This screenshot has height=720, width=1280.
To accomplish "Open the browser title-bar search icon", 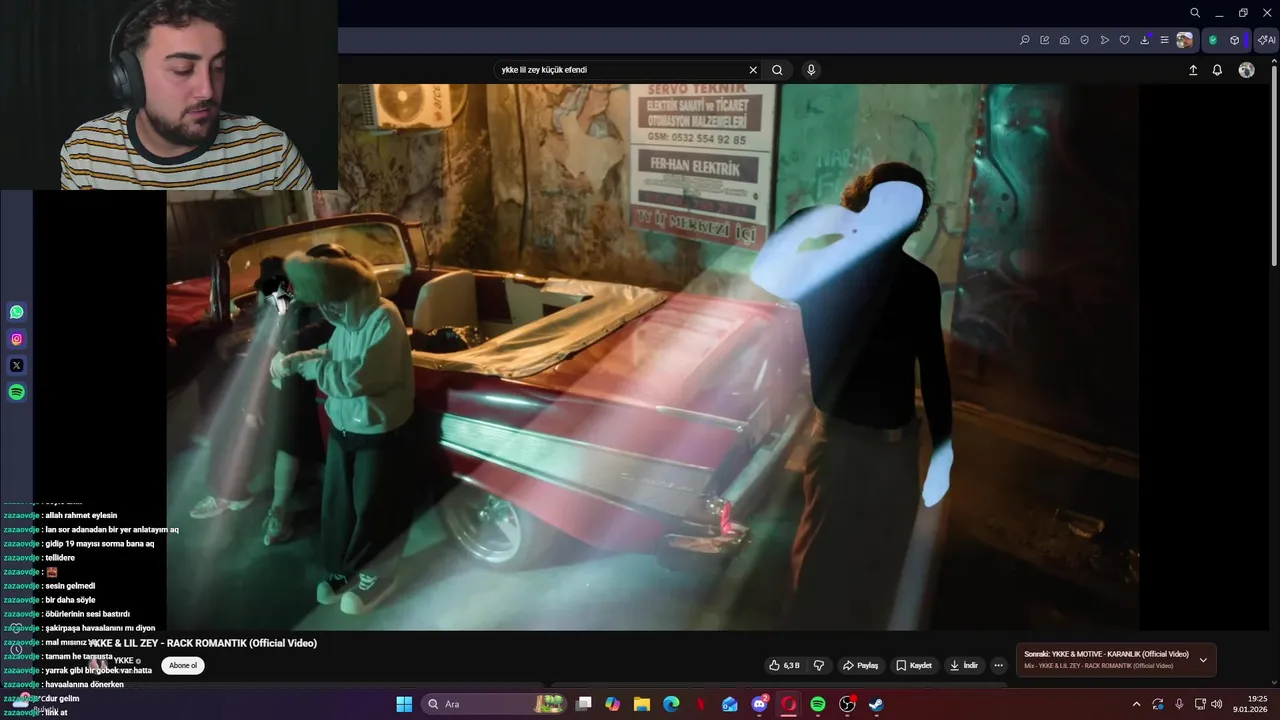I will click(1195, 13).
